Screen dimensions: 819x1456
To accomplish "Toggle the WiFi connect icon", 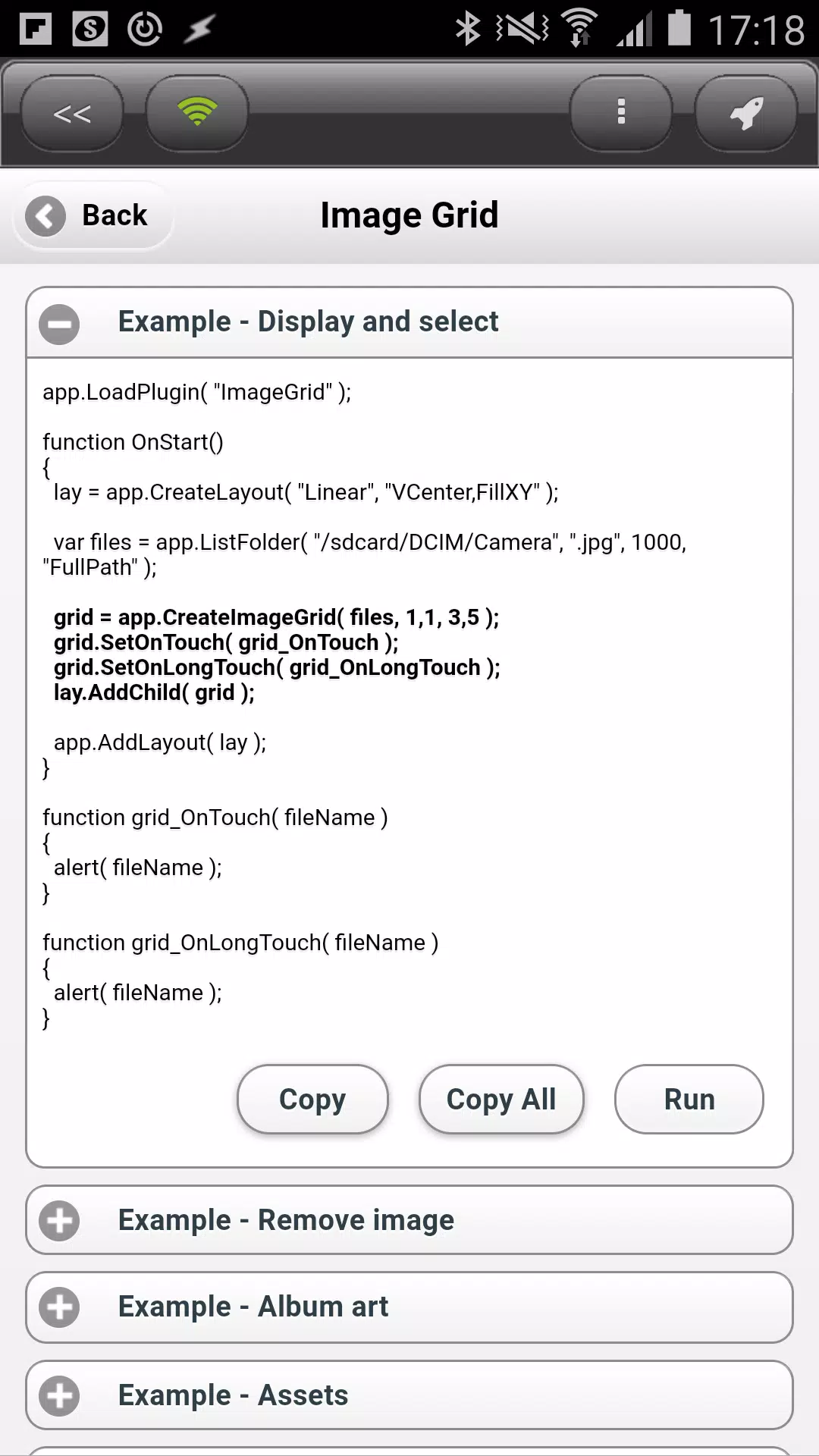I will 197,113.
